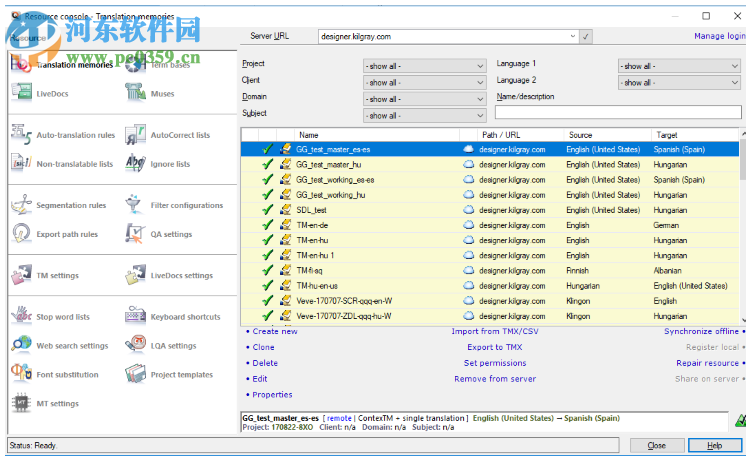746x464 pixels.
Task: Click green checkmark of SDL_test row
Action: (x=267, y=210)
